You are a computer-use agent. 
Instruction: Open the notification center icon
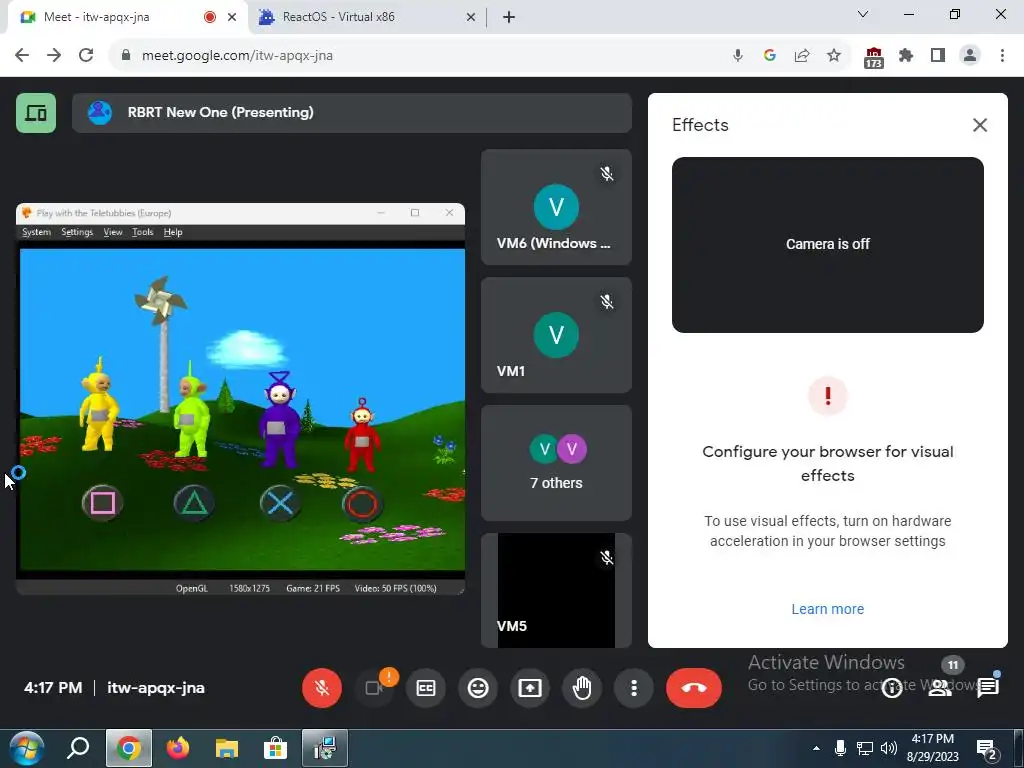[985, 748]
